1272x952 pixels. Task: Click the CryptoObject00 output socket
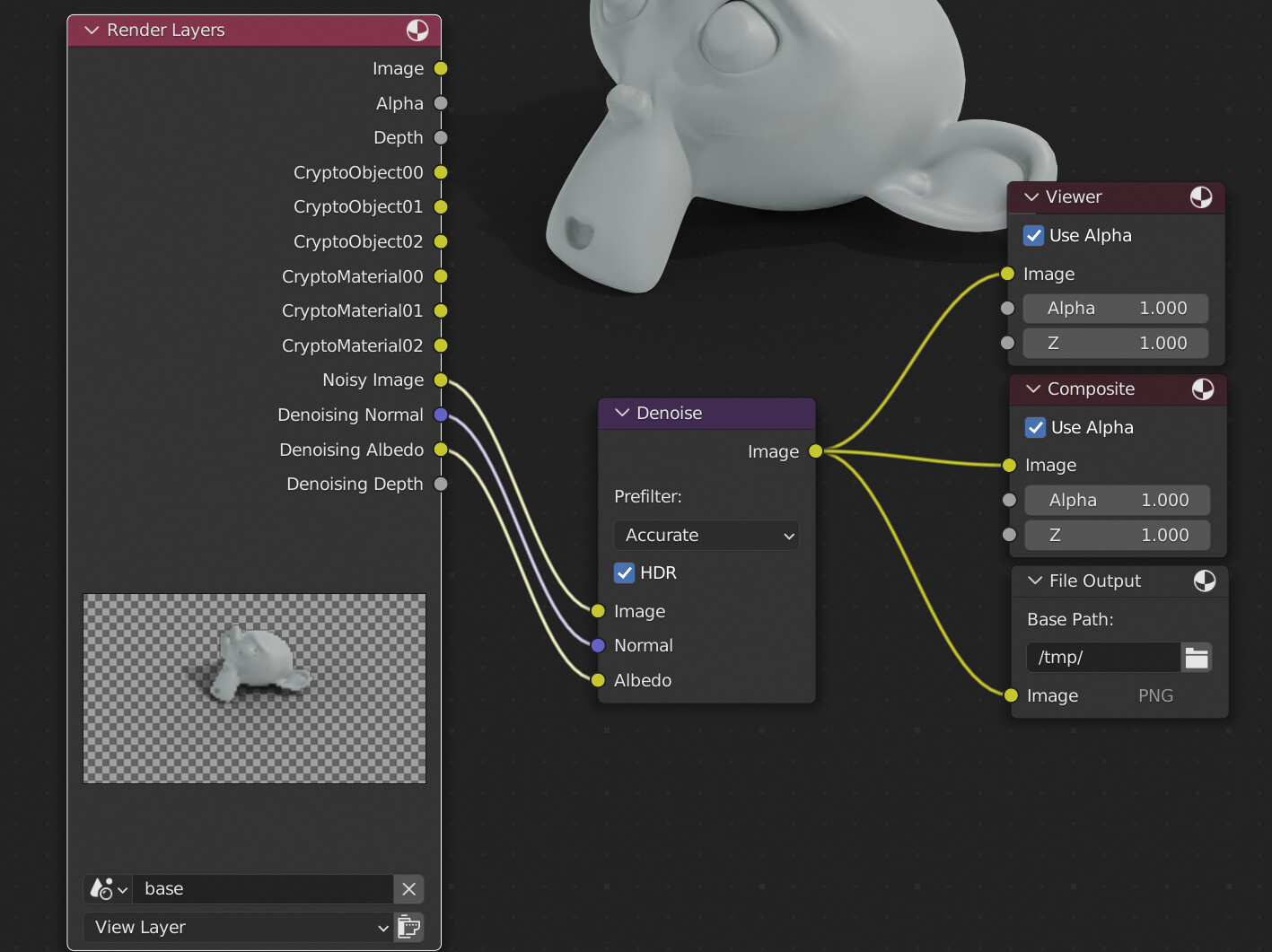point(441,172)
